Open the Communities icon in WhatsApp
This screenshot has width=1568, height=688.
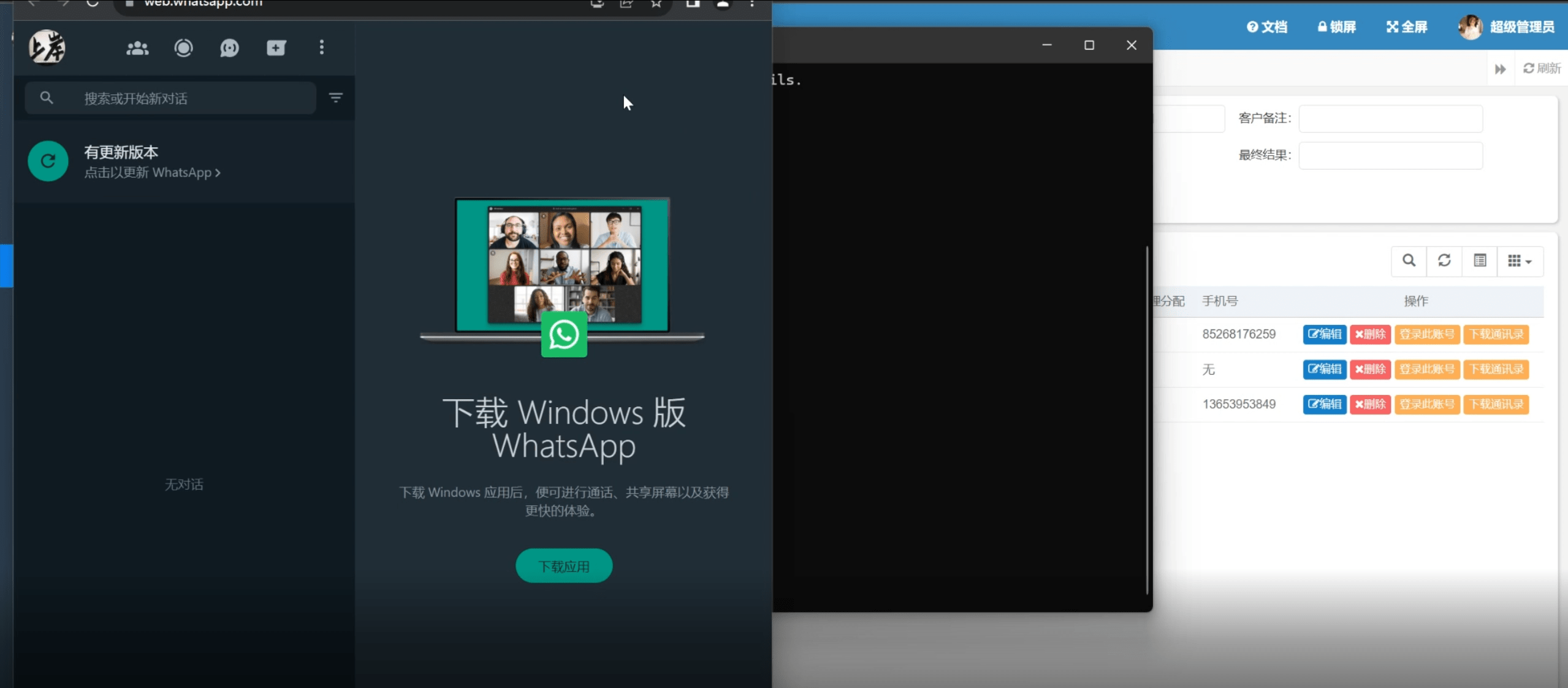137,48
